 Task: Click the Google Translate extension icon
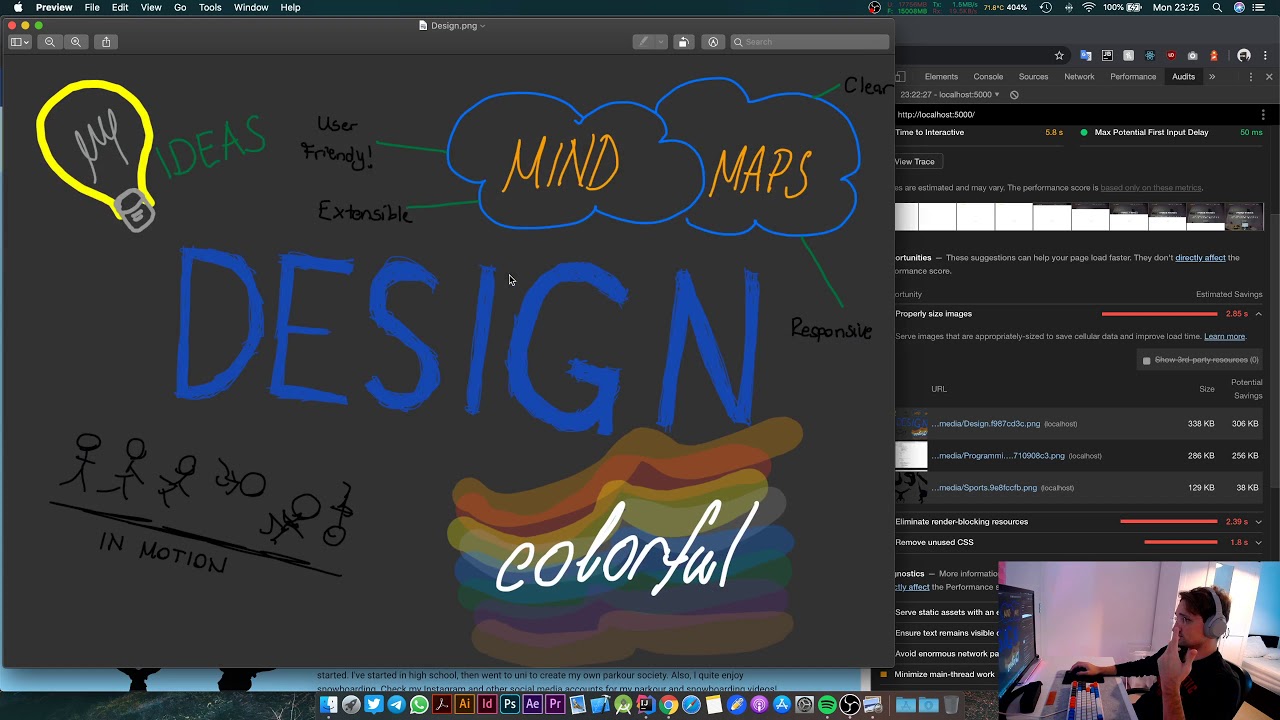[x=1086, y=56]
